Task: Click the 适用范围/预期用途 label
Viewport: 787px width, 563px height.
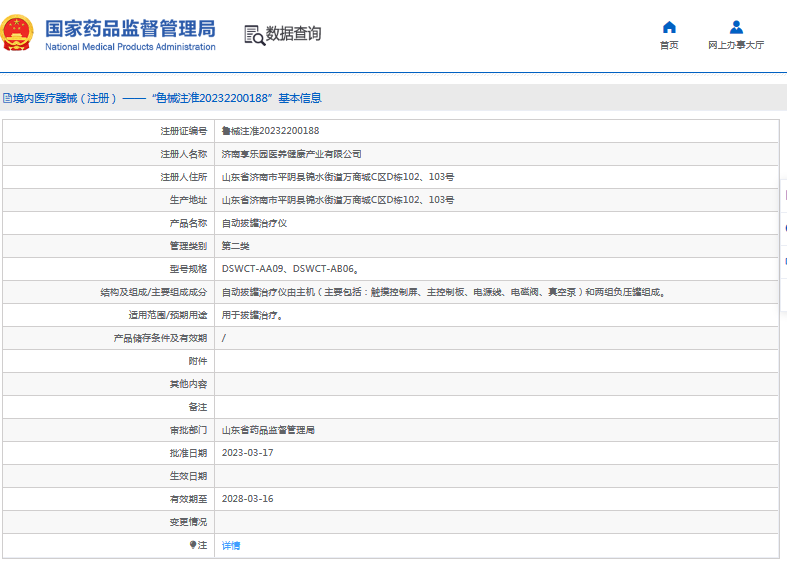Action: 168,315
